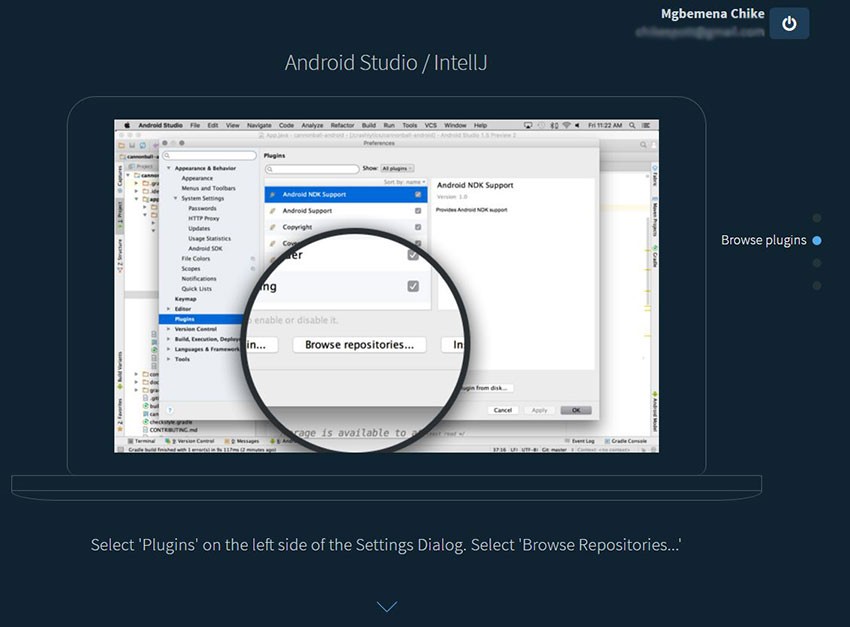Click the AirPlay display icon in menu bar
Image resolution: width=850 pixels, height=627 pixels.
click(x=528, y=125)
